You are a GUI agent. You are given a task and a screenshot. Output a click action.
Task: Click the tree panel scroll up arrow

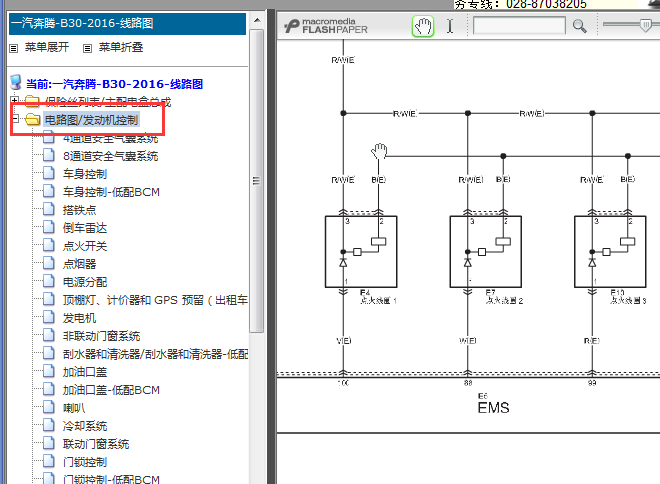257,20
